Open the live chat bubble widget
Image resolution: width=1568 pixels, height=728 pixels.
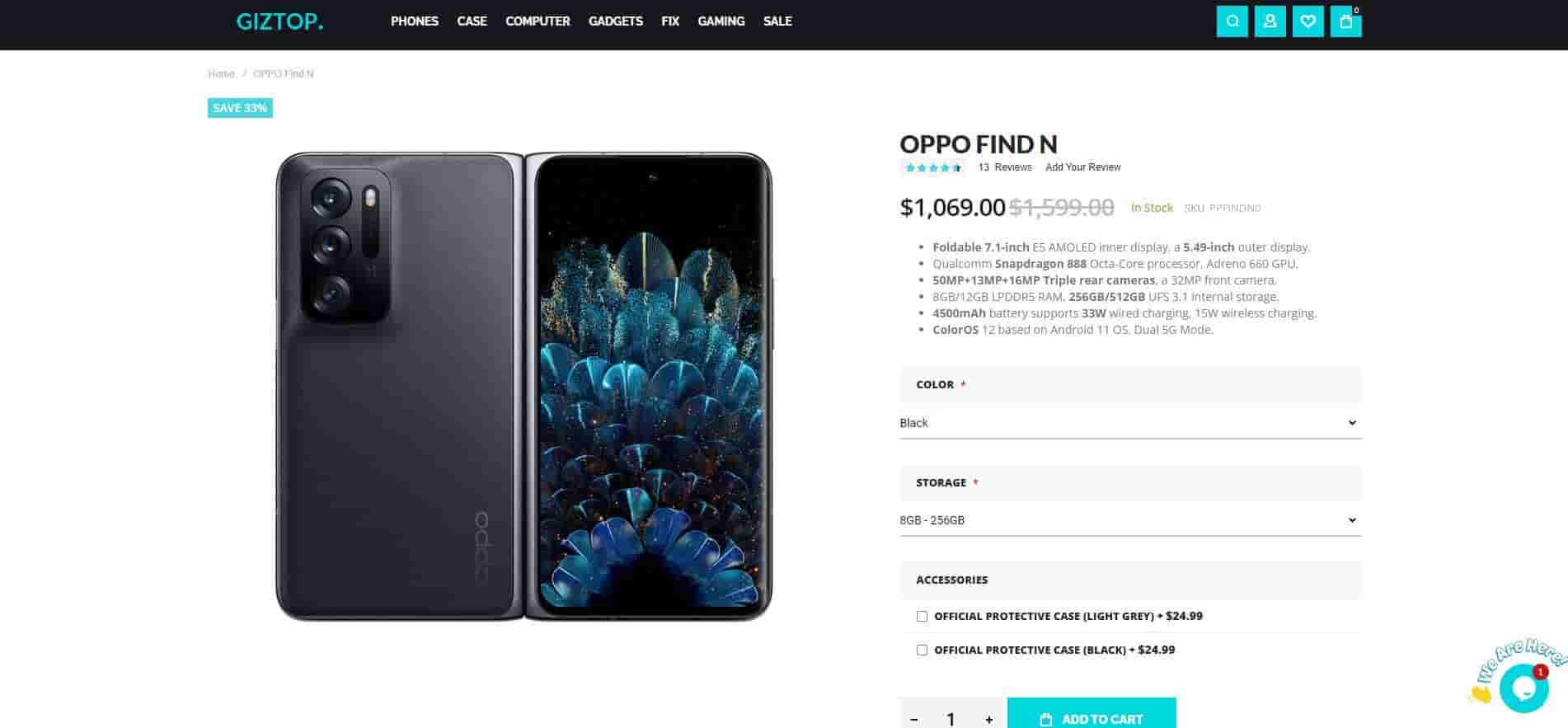[x=1523, y=688]
